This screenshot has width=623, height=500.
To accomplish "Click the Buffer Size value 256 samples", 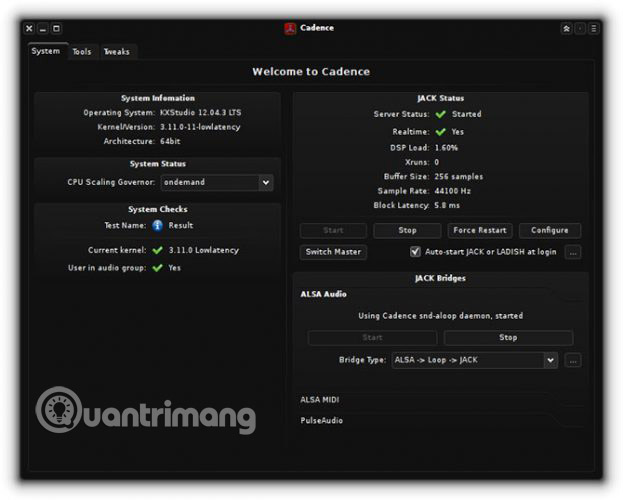I will [x=459, y=177].
